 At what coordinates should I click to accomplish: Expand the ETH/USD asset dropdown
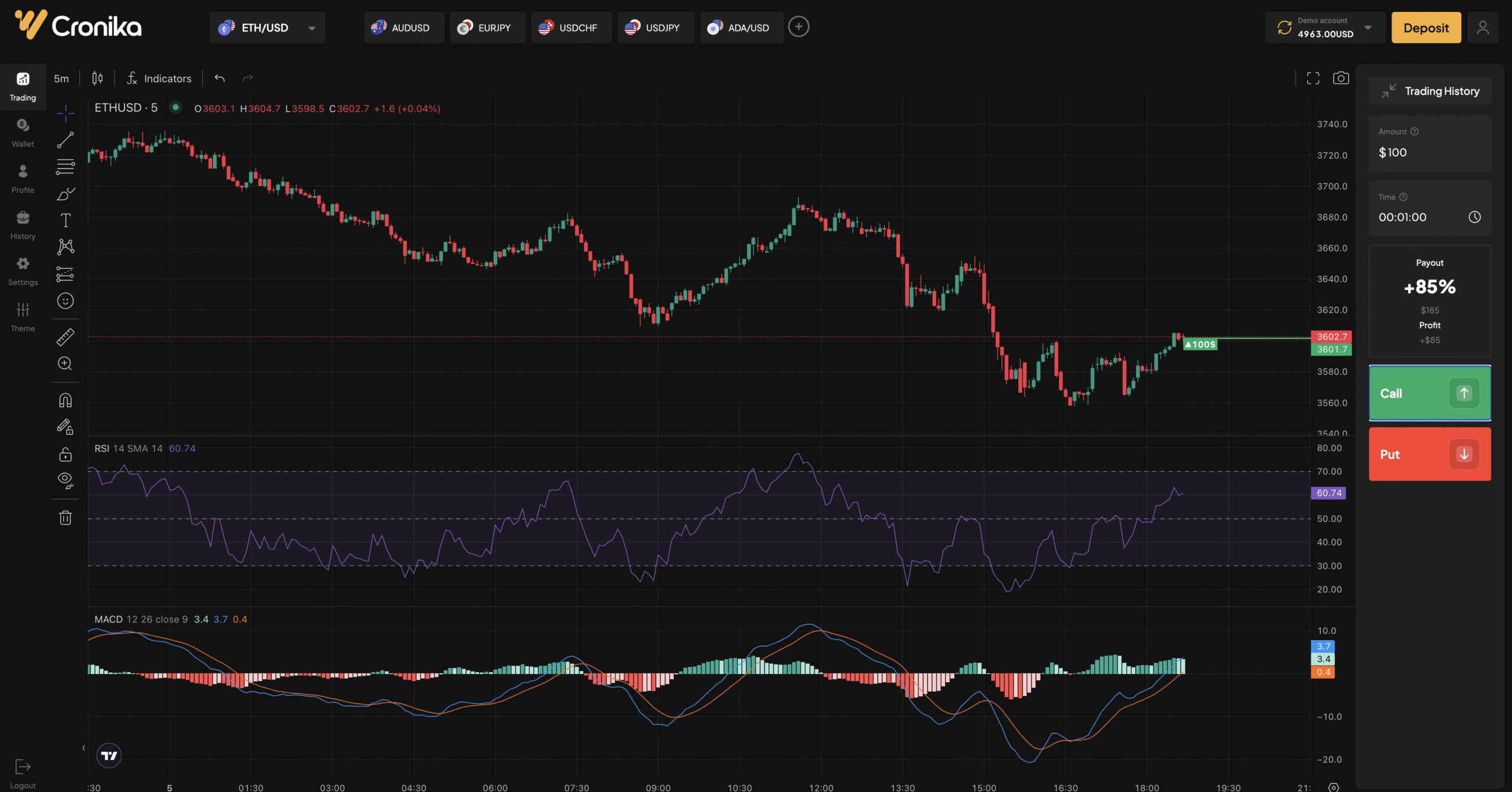(x=268, y=28)
